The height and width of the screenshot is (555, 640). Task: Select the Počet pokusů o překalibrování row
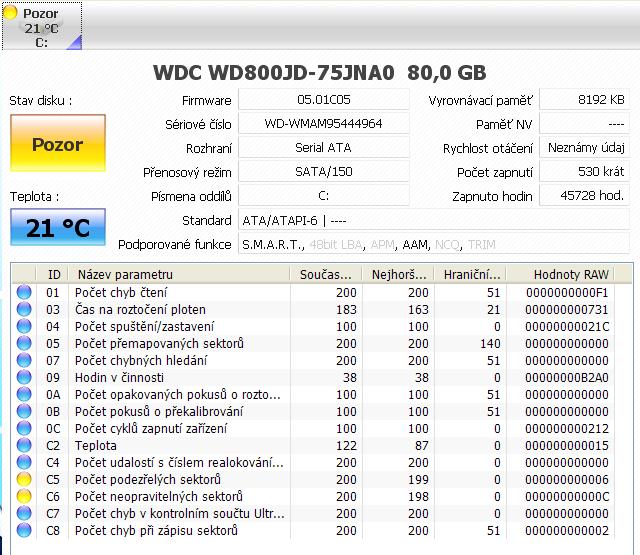313,411
